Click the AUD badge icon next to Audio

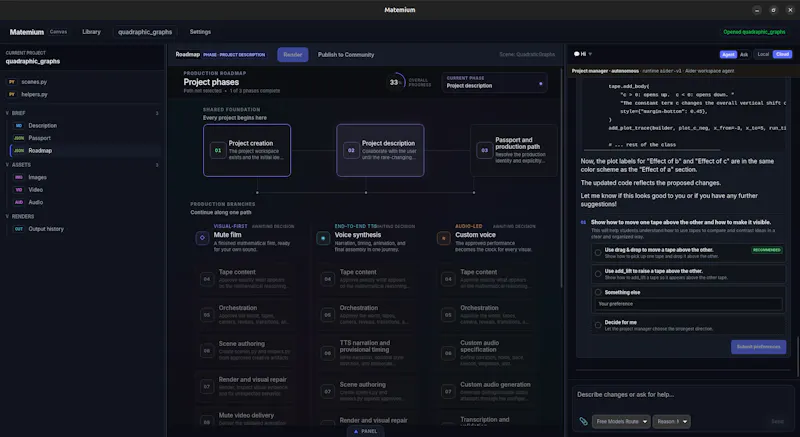point(19,202)
